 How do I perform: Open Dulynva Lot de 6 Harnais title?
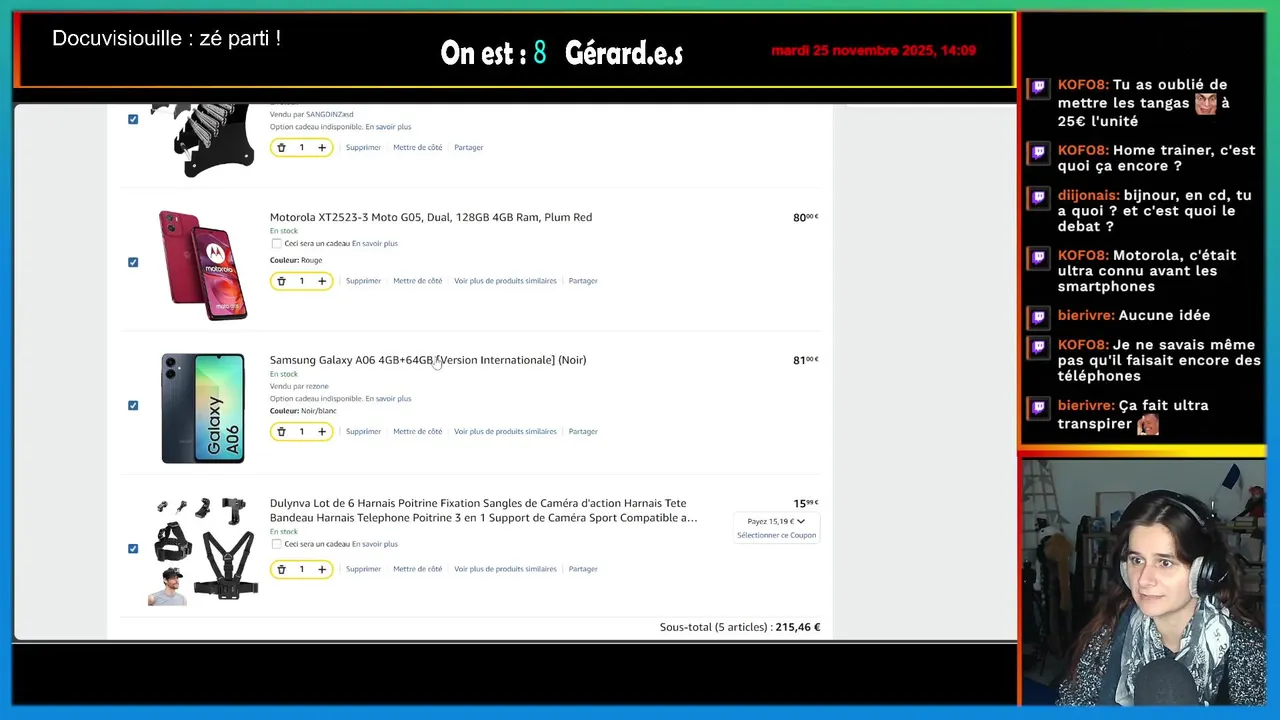(x=484, y=510)
